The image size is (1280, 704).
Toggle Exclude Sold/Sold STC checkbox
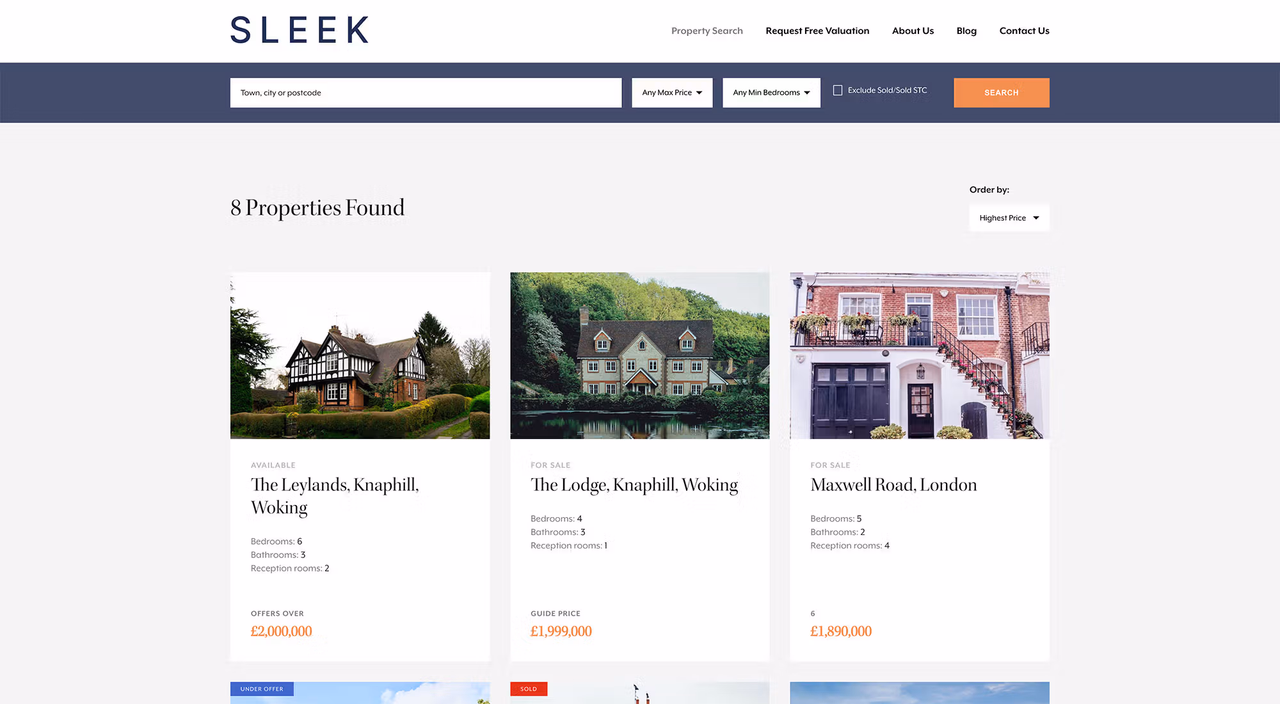(838, 91)
